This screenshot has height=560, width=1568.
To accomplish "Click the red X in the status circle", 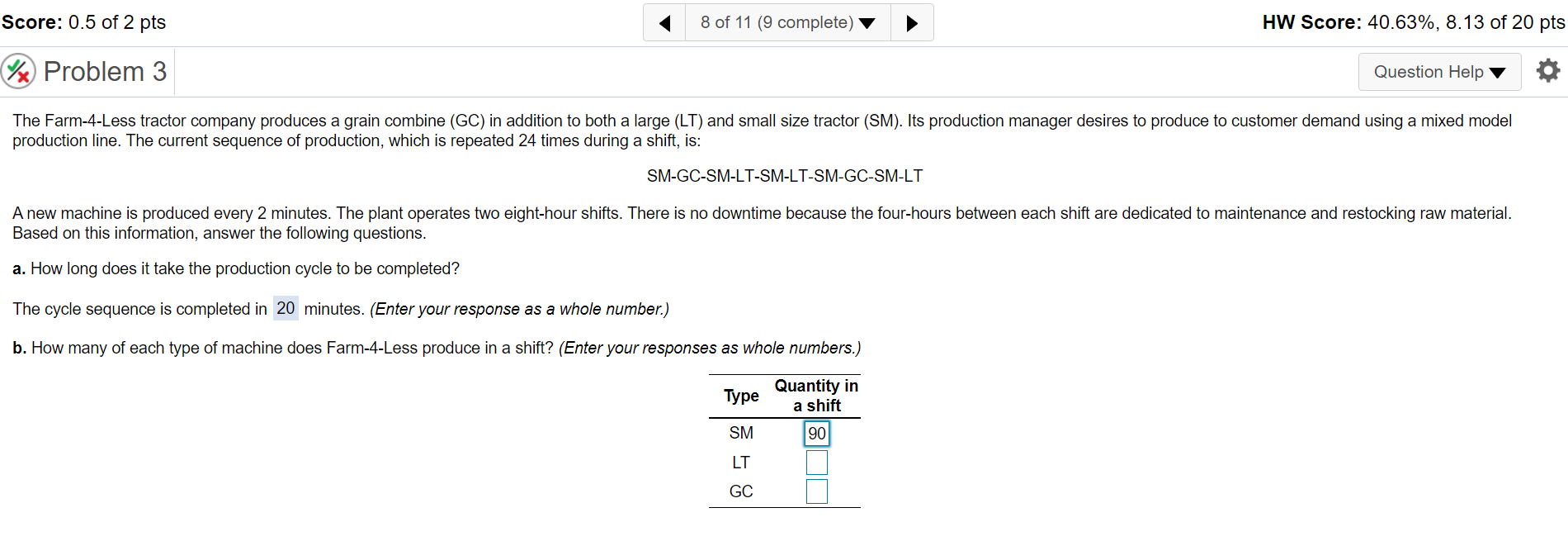I will click(x=24, y=77).
